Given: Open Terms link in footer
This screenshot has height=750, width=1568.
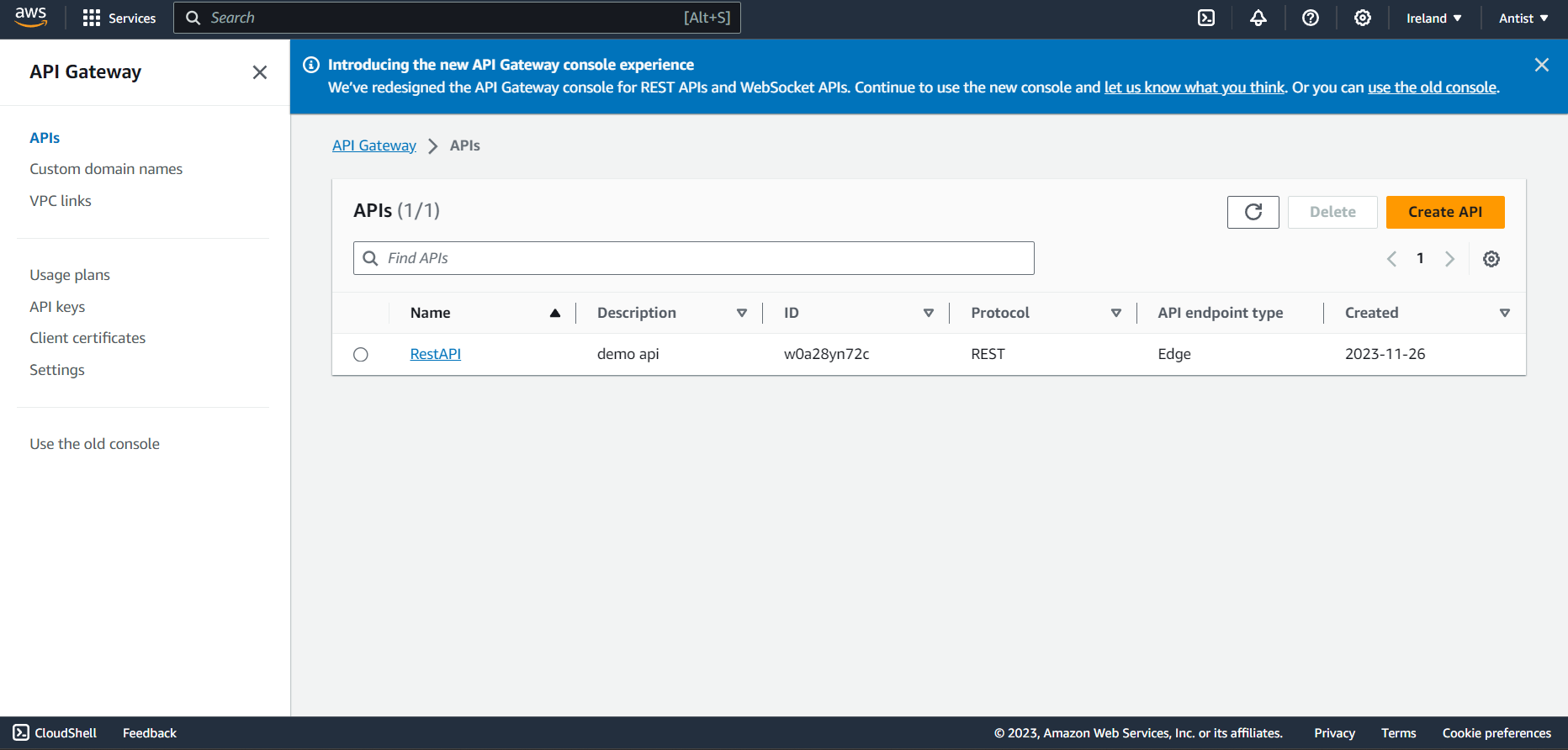Looking at the screenshot, I should click(x=1399, y=733).
